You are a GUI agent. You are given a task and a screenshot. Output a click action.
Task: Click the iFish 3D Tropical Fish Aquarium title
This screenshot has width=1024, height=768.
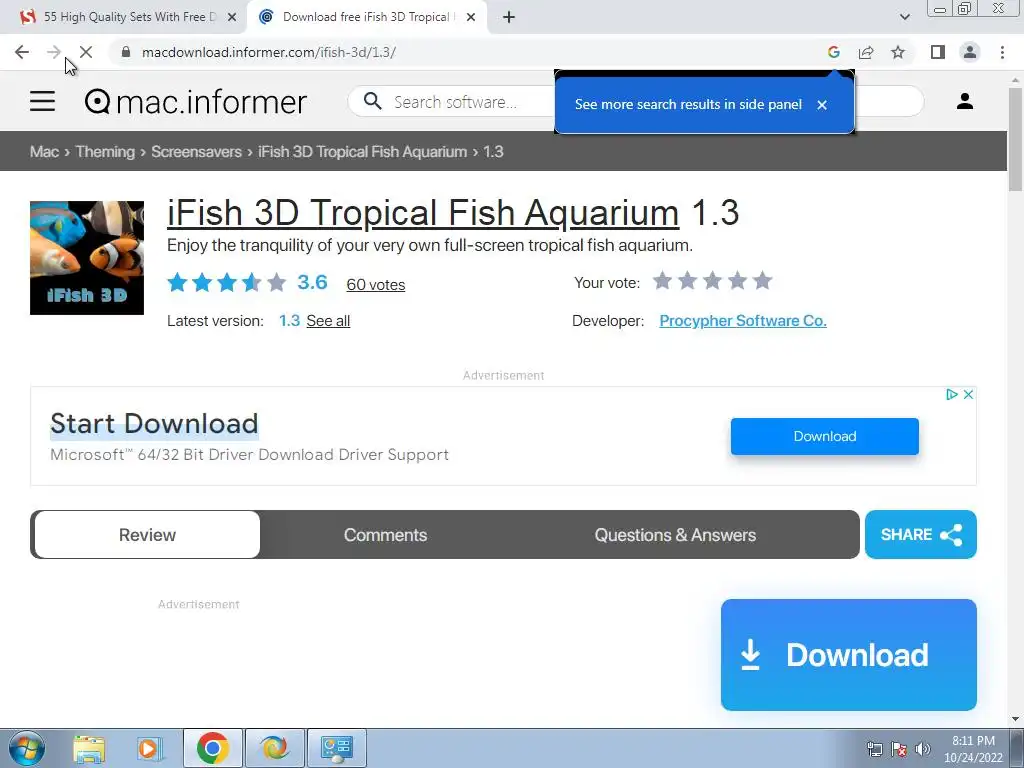(423, 213)
